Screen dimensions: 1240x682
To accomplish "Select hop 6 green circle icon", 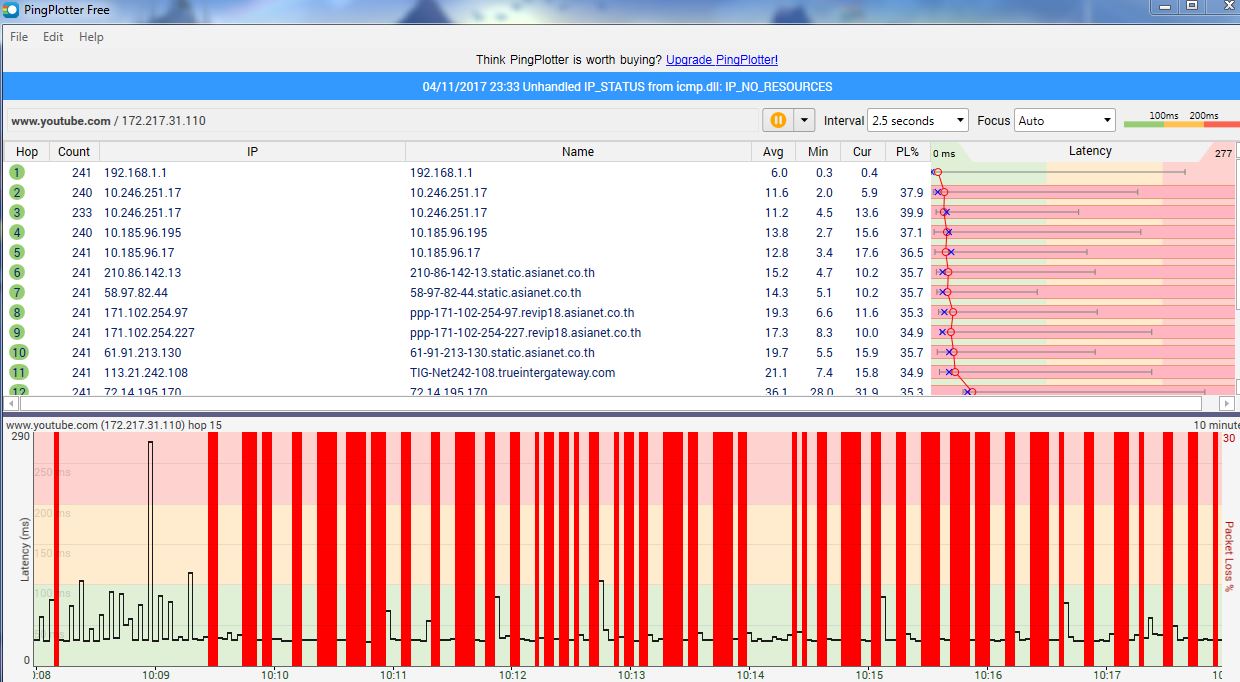I will click(x=17, y=272).
